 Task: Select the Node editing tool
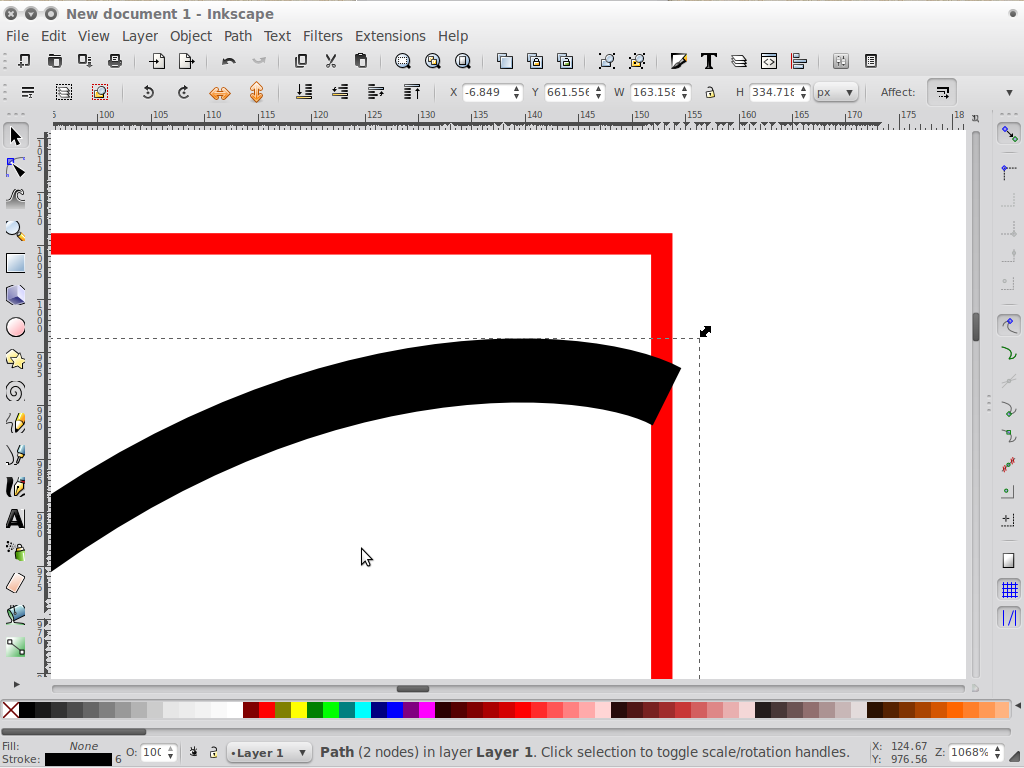15,167
